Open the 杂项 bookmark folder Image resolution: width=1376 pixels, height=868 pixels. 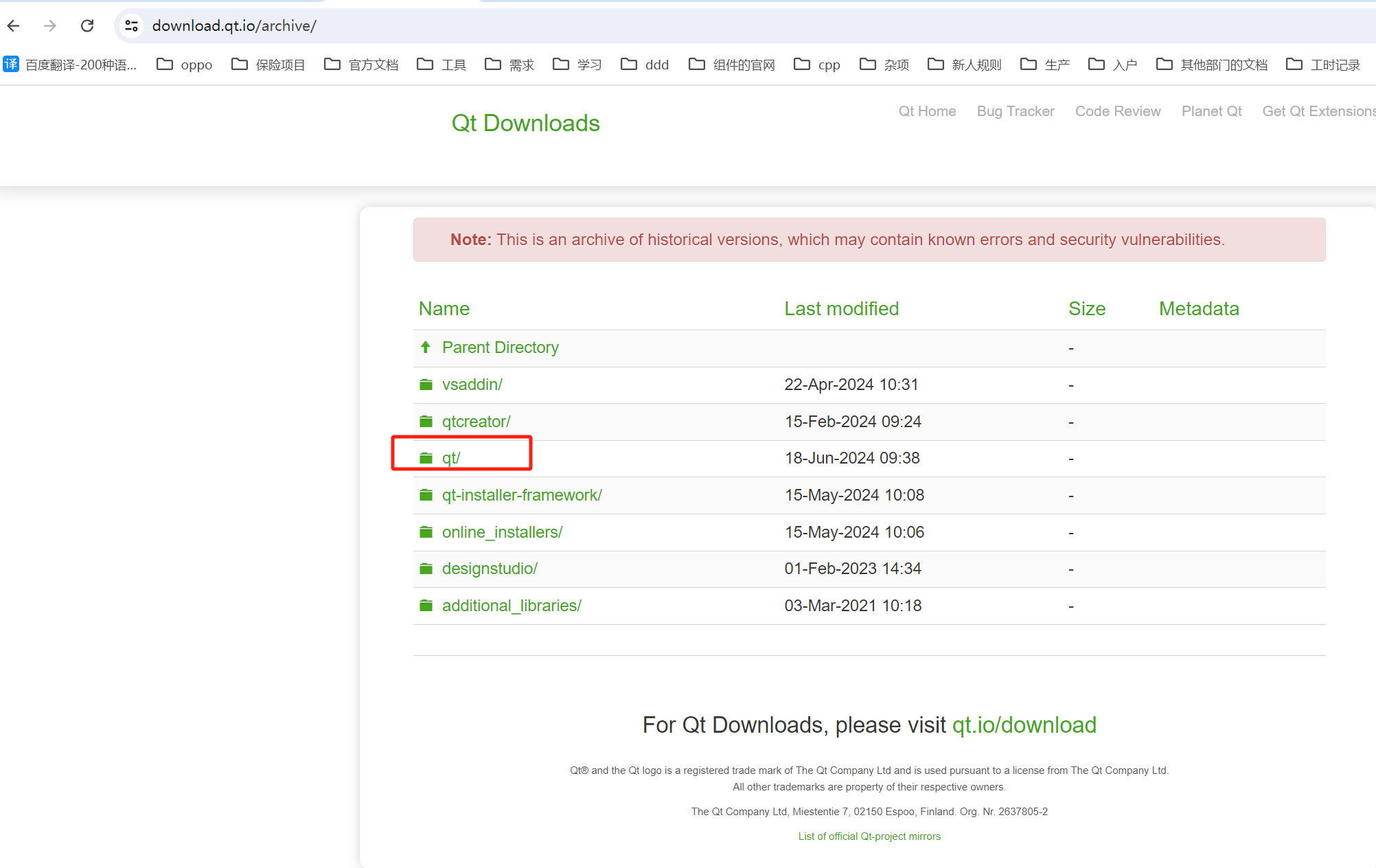[884, 65]
